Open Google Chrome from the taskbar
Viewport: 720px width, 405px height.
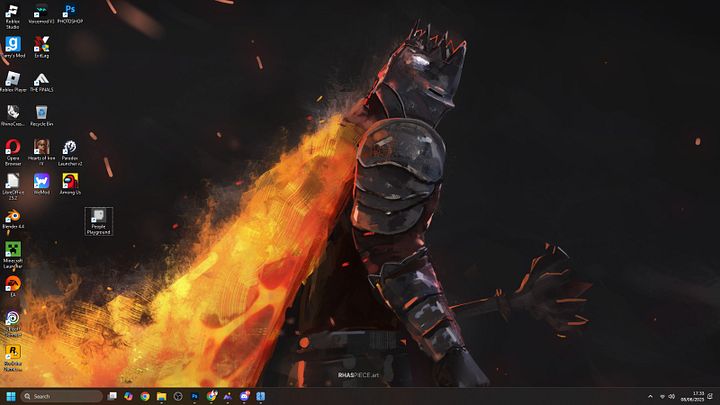[145, 396]
